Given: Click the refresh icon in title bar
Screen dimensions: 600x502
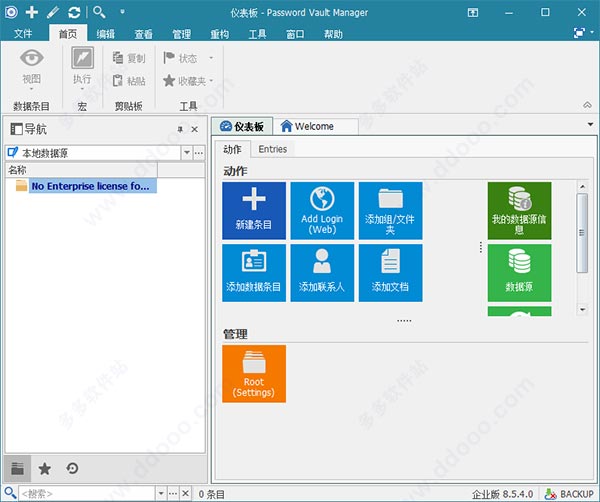Looking at the screenshot, I should (x=74, y=12).
